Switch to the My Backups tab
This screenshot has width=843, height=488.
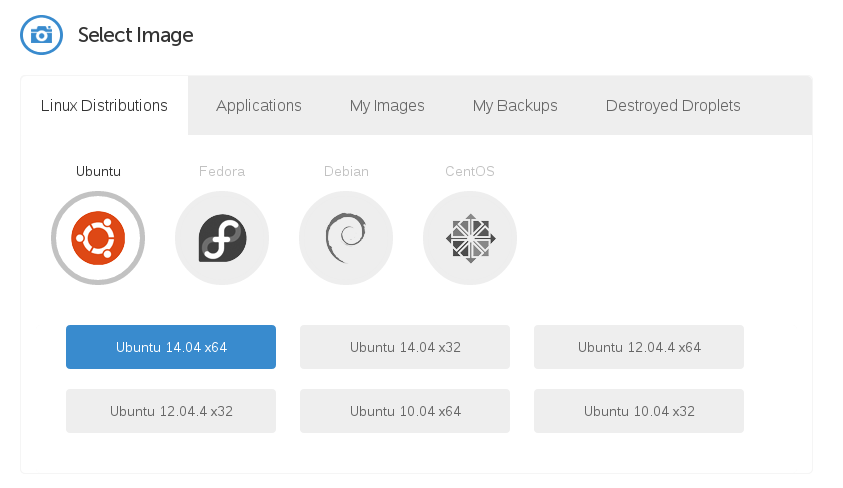515,105
